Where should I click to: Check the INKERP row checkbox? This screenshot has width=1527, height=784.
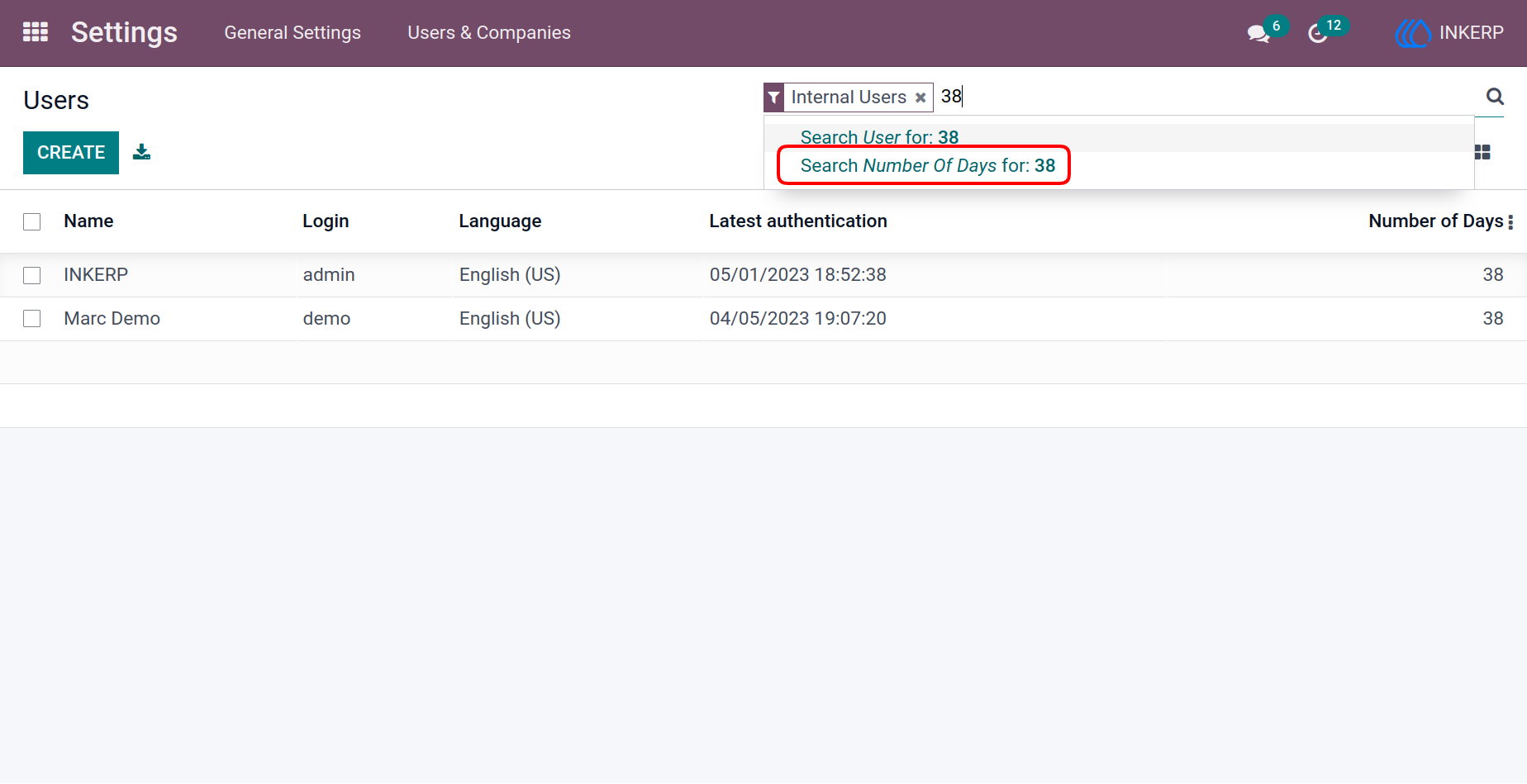[32, 275]
